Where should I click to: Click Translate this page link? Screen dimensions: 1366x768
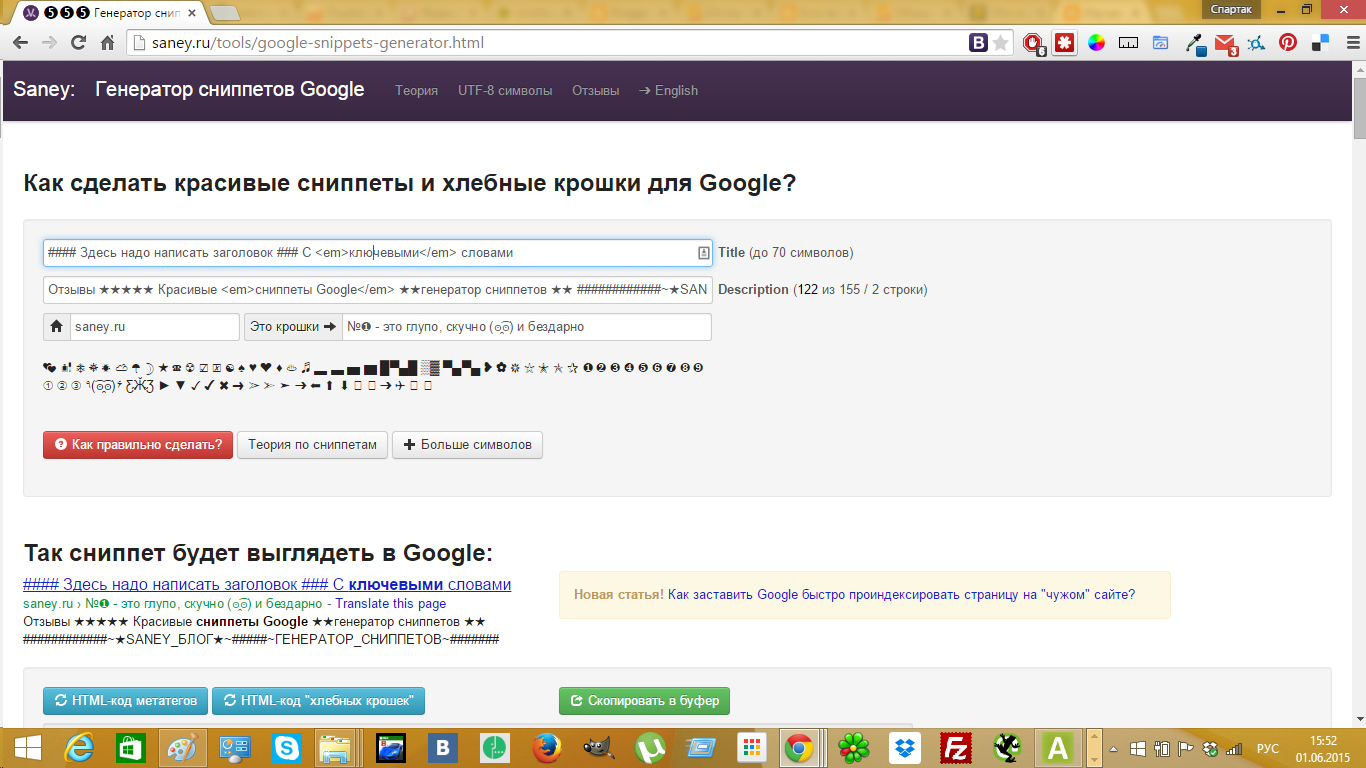coord(391,604)
